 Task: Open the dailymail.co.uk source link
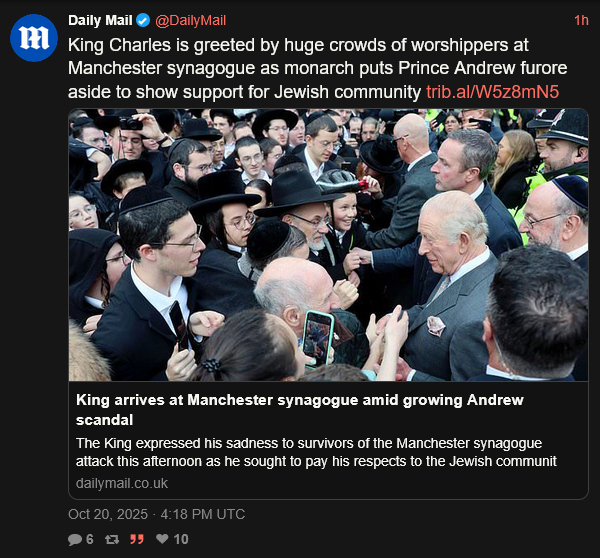pyautogui.click(x=122, y=483)
